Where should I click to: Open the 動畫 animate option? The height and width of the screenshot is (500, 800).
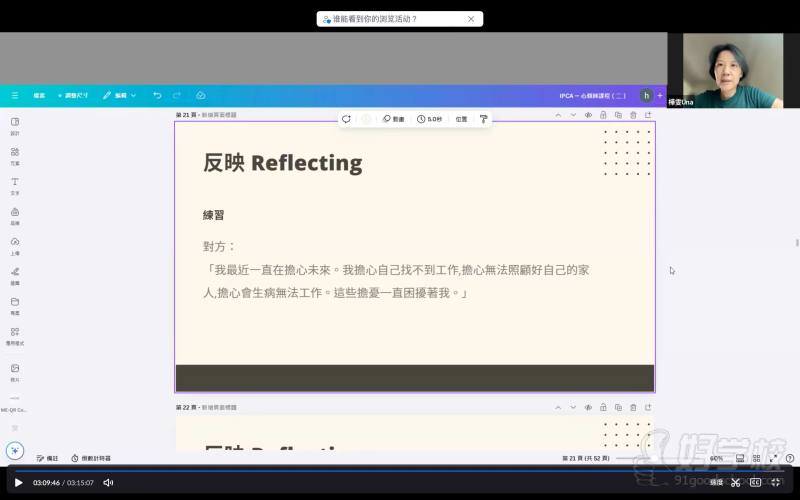coord(393,119)
